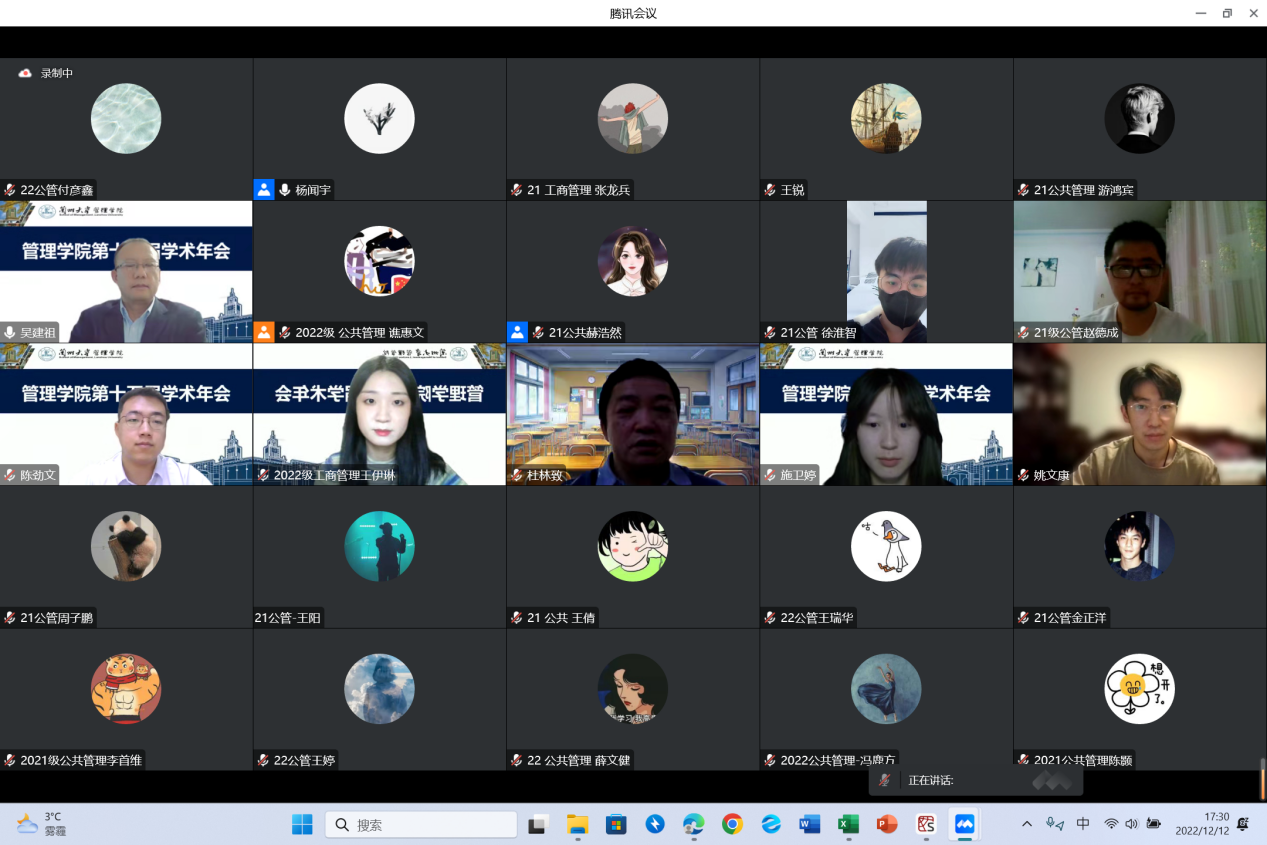Toggle the system volume speaker icon
Screen dimensions: 1267x845
[1132, 824]
